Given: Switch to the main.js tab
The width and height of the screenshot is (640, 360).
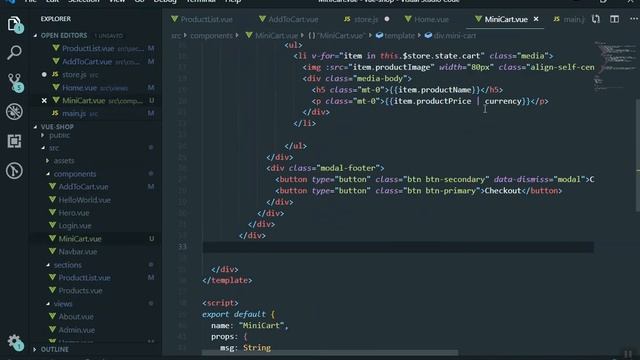Looking at the screenshot, I should pyautogui.click(x=573, y=19).
